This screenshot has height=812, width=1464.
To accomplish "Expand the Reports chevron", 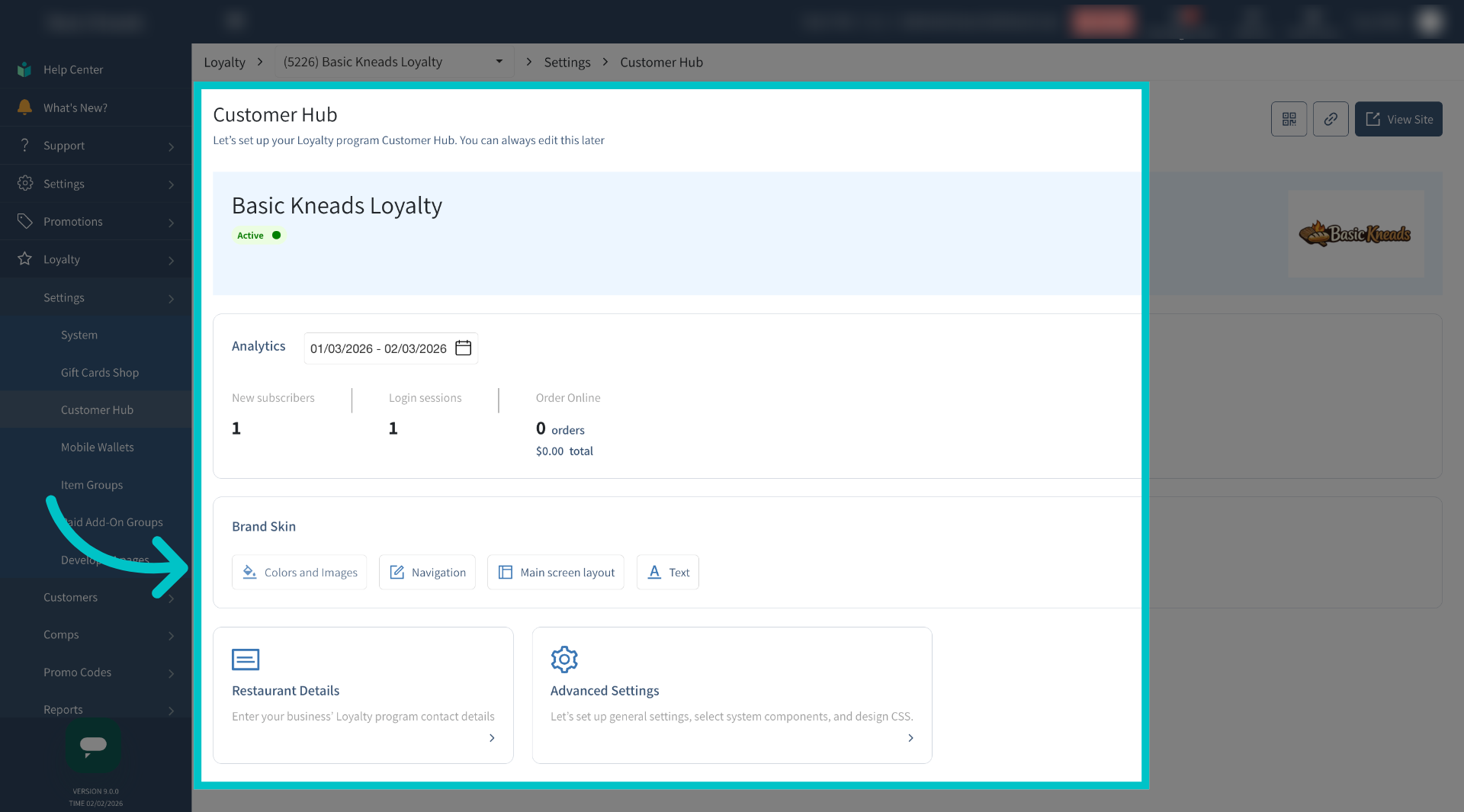I will point(171,711).
